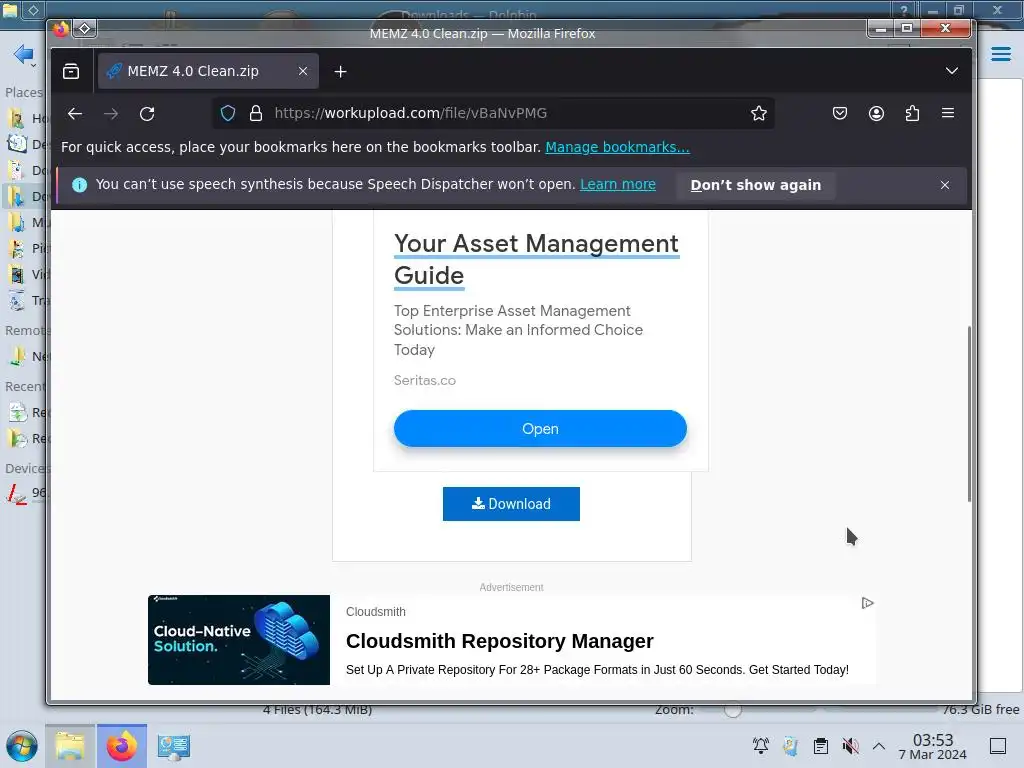
Task: Select the MEMZ 4.0 Clean.zip tab
Action: [208, 71]
